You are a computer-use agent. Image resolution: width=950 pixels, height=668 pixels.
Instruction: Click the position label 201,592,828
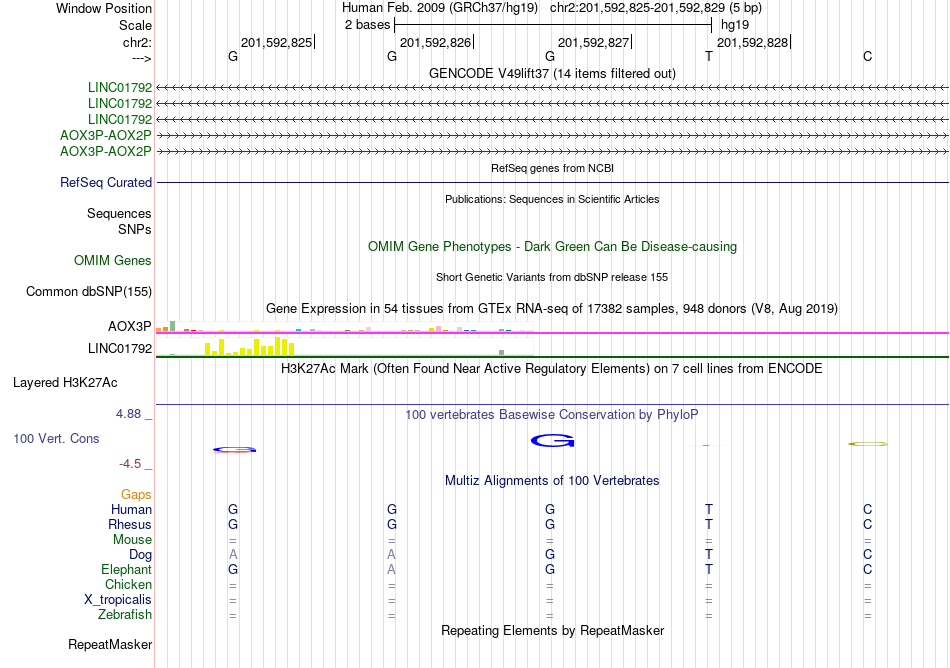[752, 42]
